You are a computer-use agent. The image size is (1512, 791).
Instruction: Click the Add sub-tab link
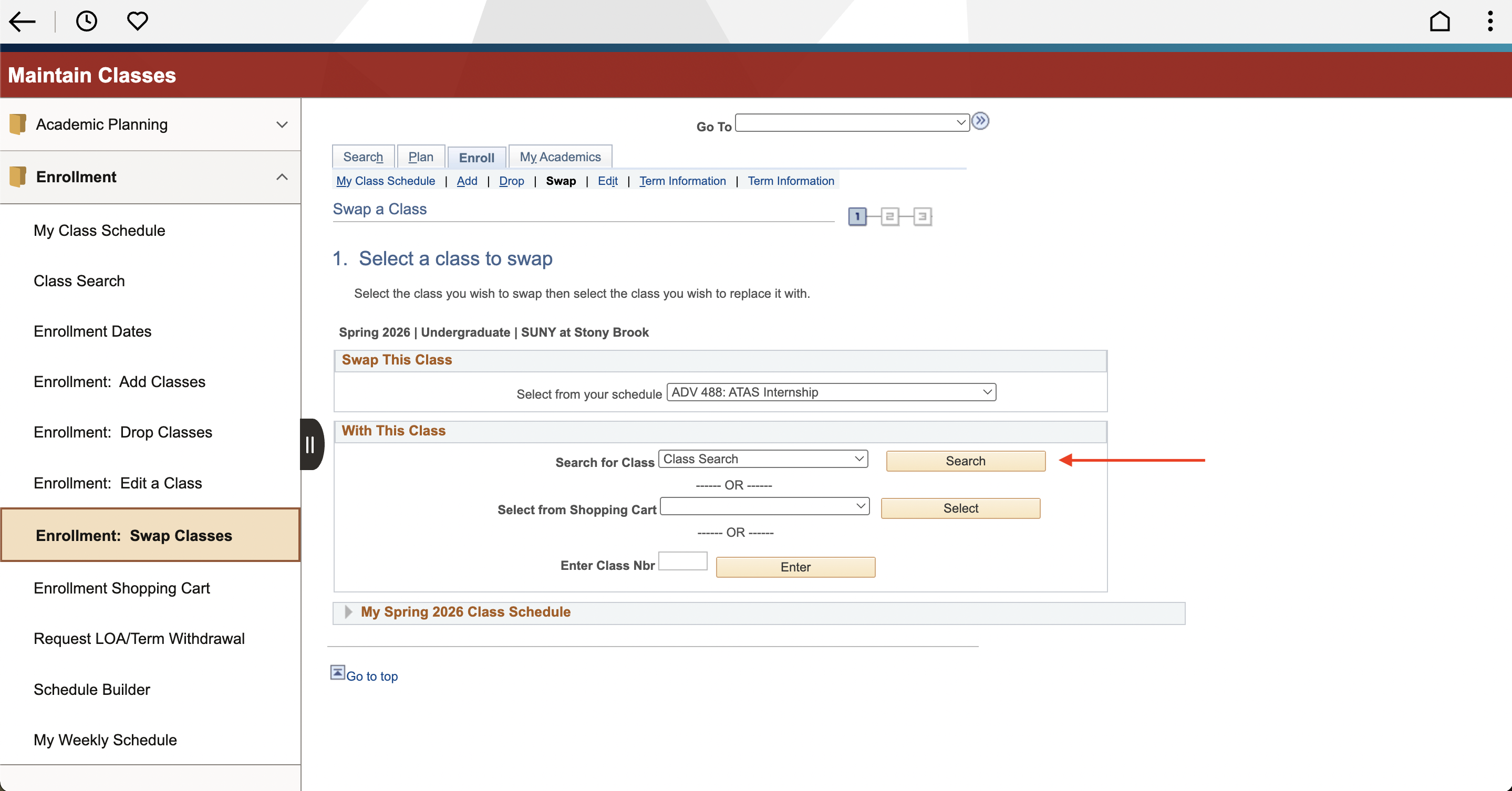[467, 181]
